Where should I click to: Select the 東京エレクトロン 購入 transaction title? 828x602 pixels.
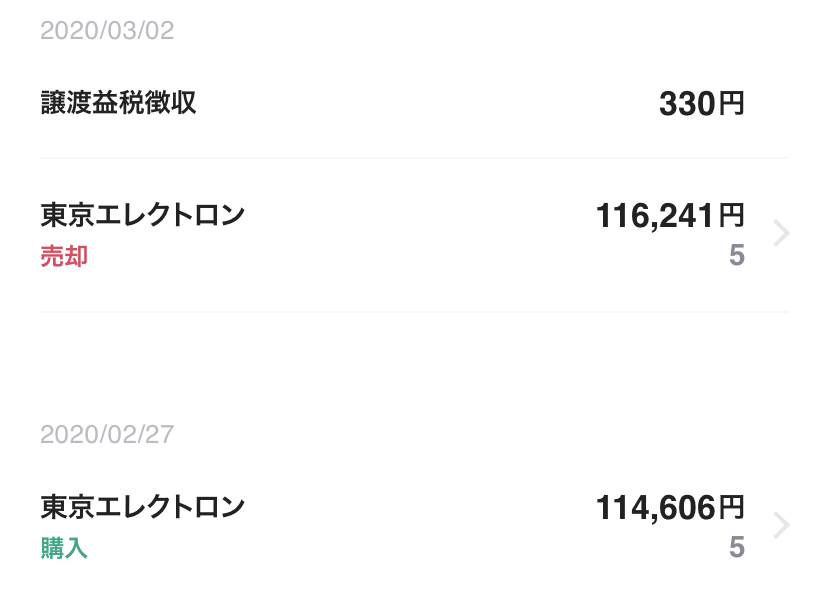point(143,507)
